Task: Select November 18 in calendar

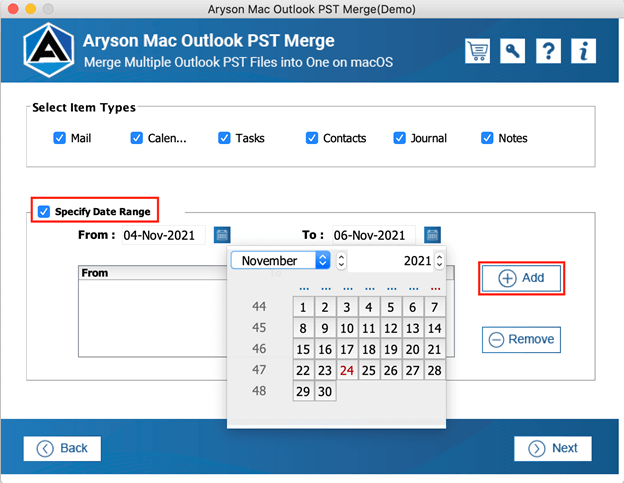Action: point(369,349)
